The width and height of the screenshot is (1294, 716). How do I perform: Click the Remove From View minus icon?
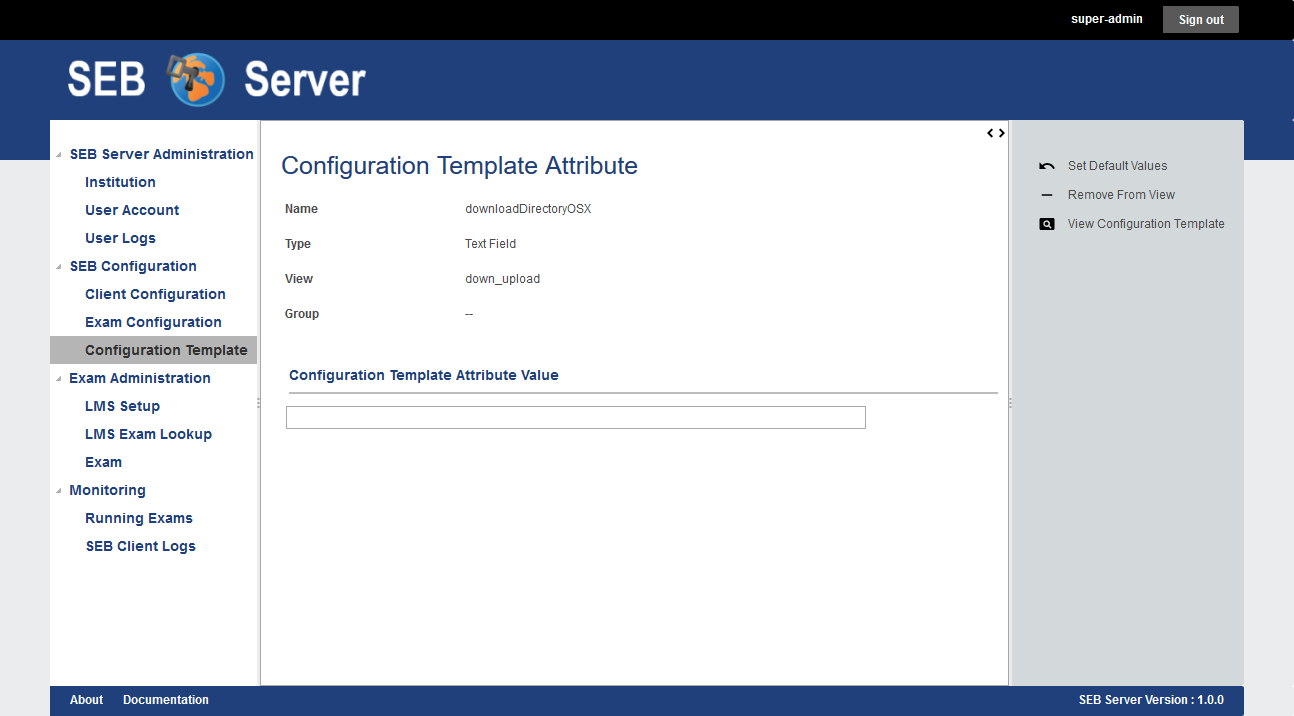pyautogui.click(x=1047, y=195)
